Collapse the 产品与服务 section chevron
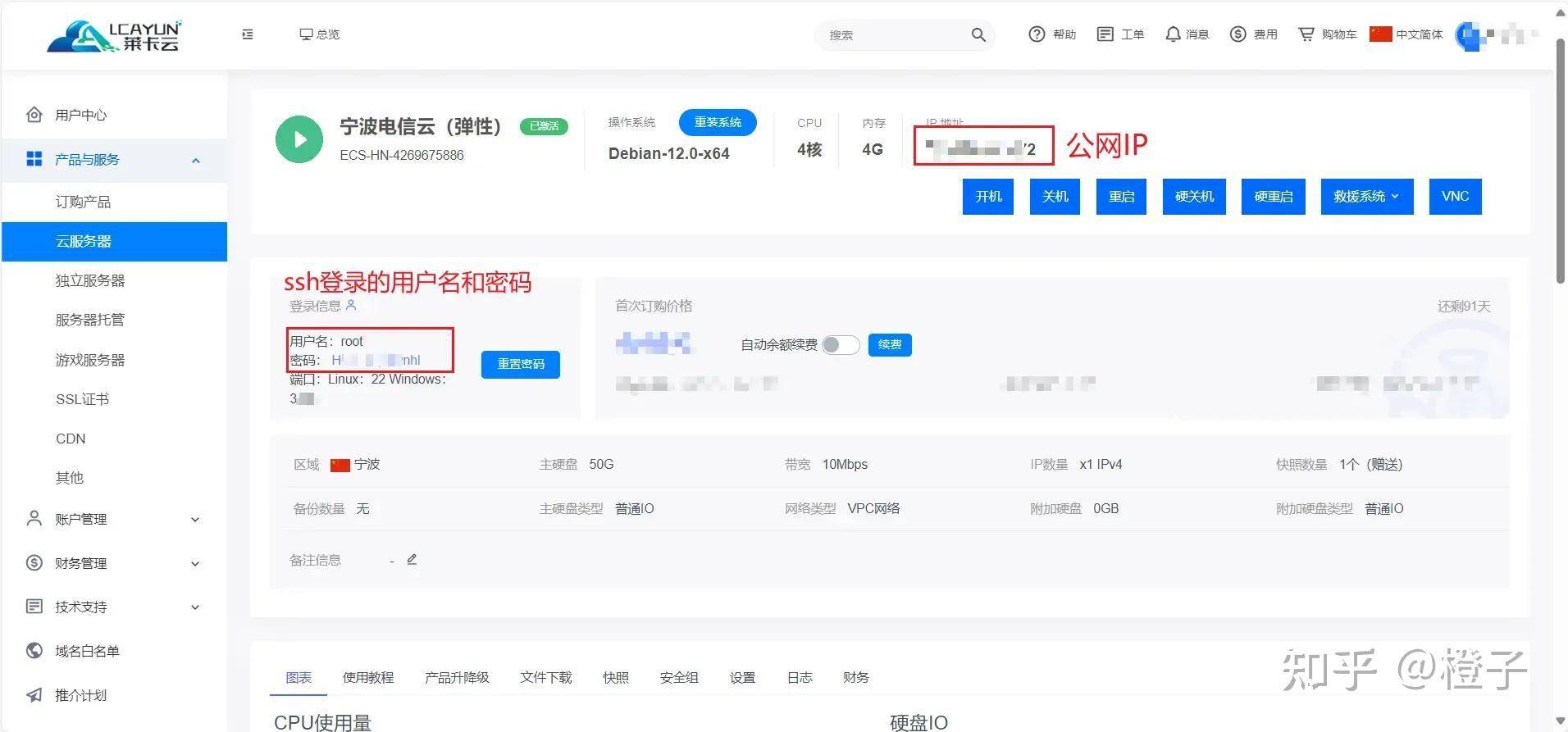 pyautogui.click(x=195, y=161)
